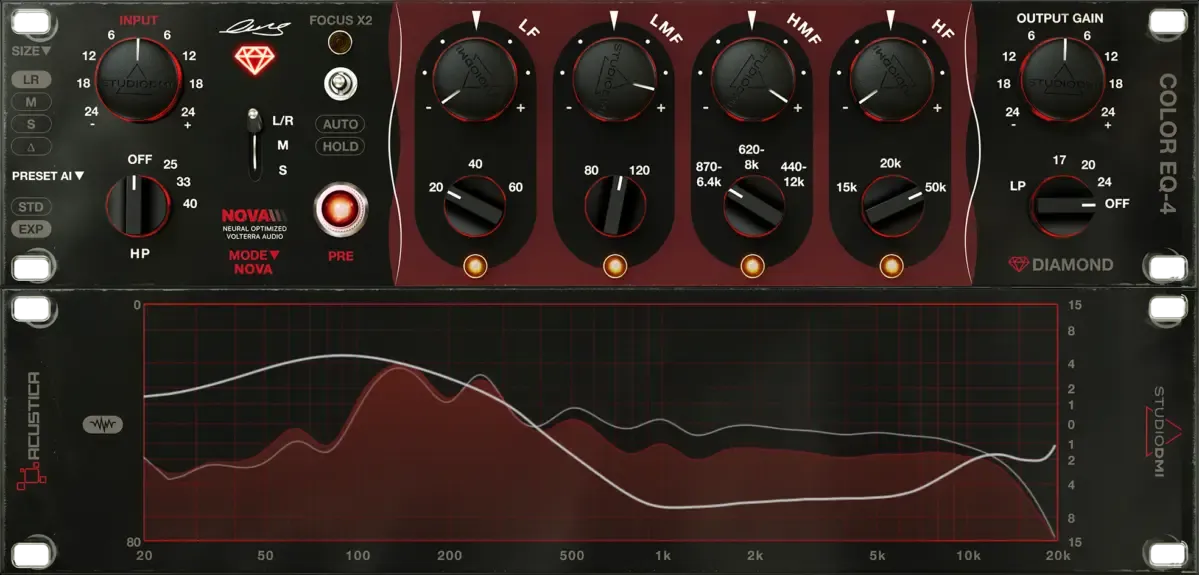Click the HP 33 position label

(x=184, y=183)
